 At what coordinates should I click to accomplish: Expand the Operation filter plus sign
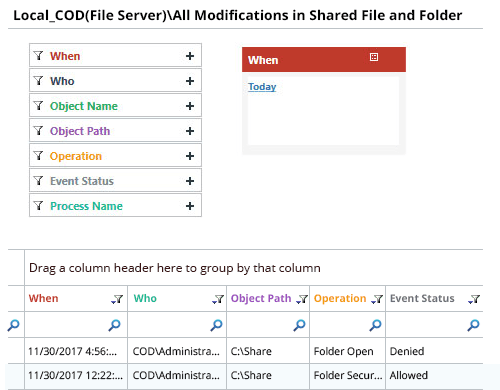[x=190, y=156]
